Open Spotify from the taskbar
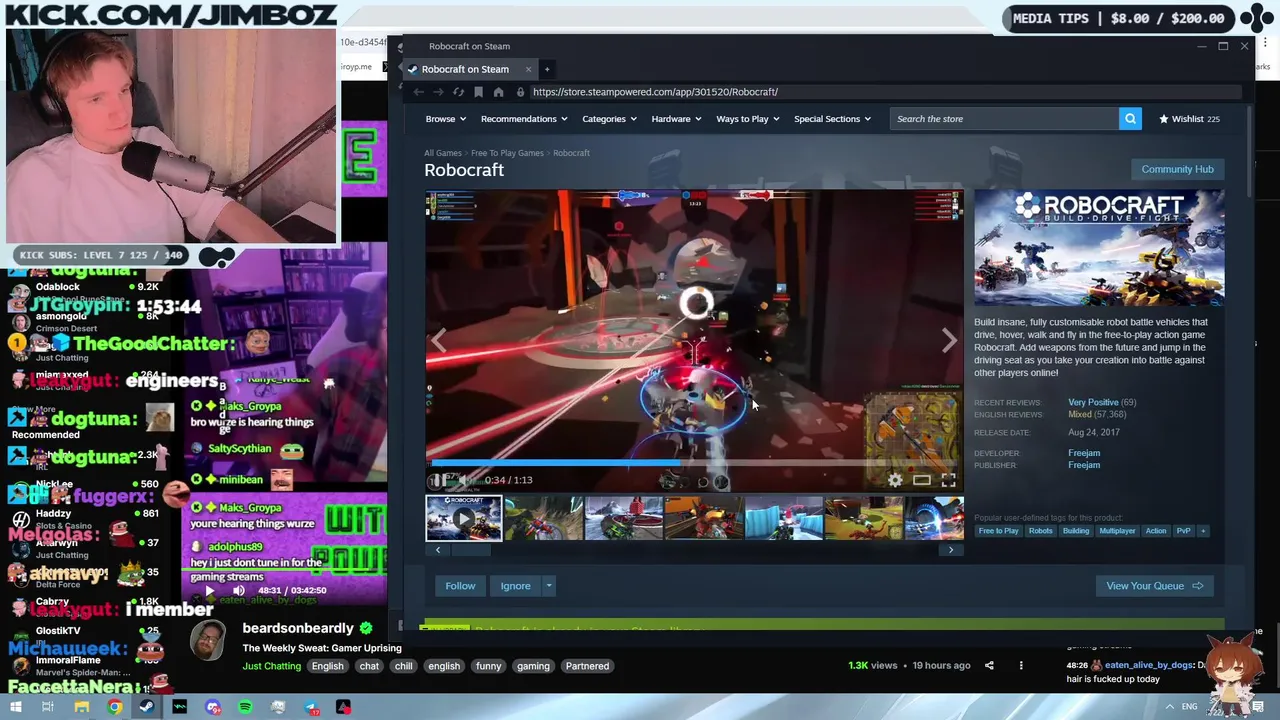 [x=245, y=707]
